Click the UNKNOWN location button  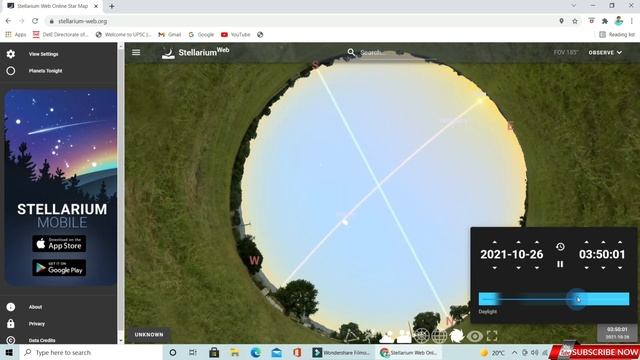(149, 334)
